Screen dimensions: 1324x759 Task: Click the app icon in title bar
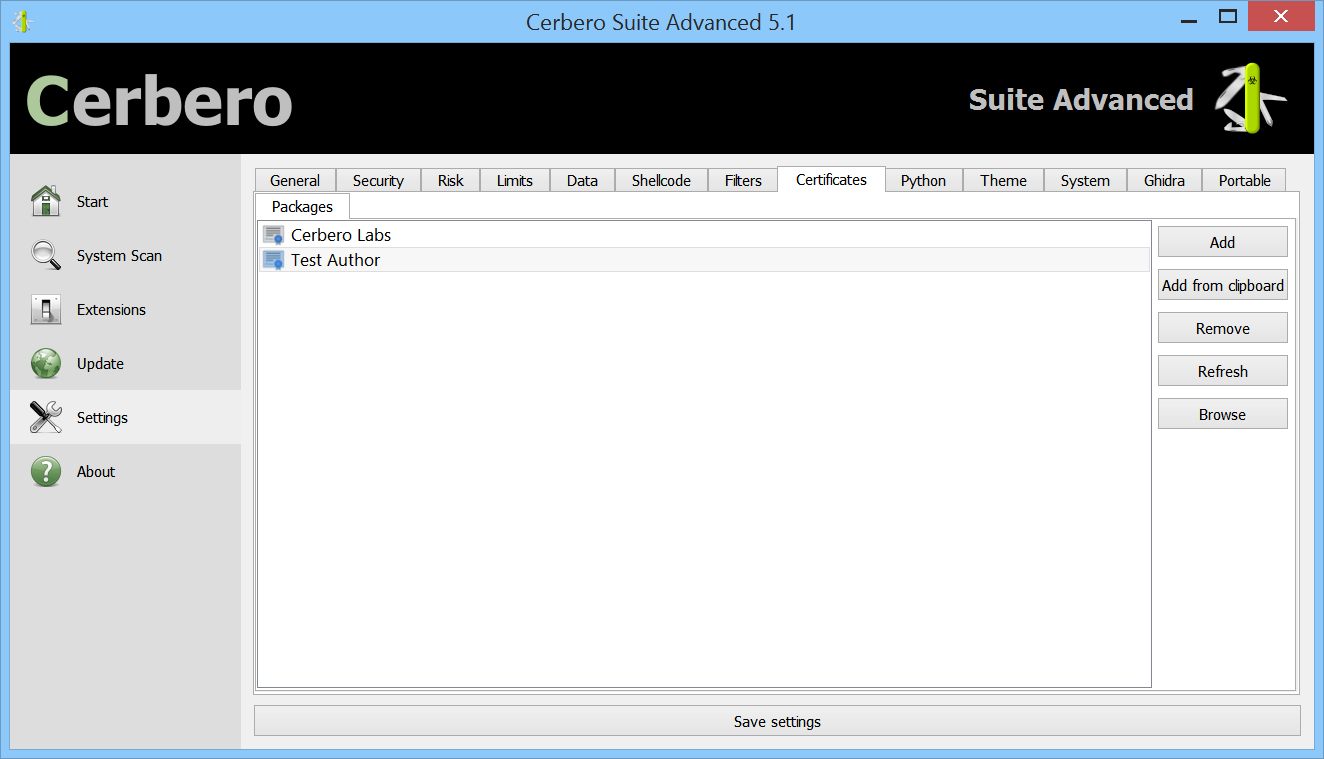tap(21, 21)
